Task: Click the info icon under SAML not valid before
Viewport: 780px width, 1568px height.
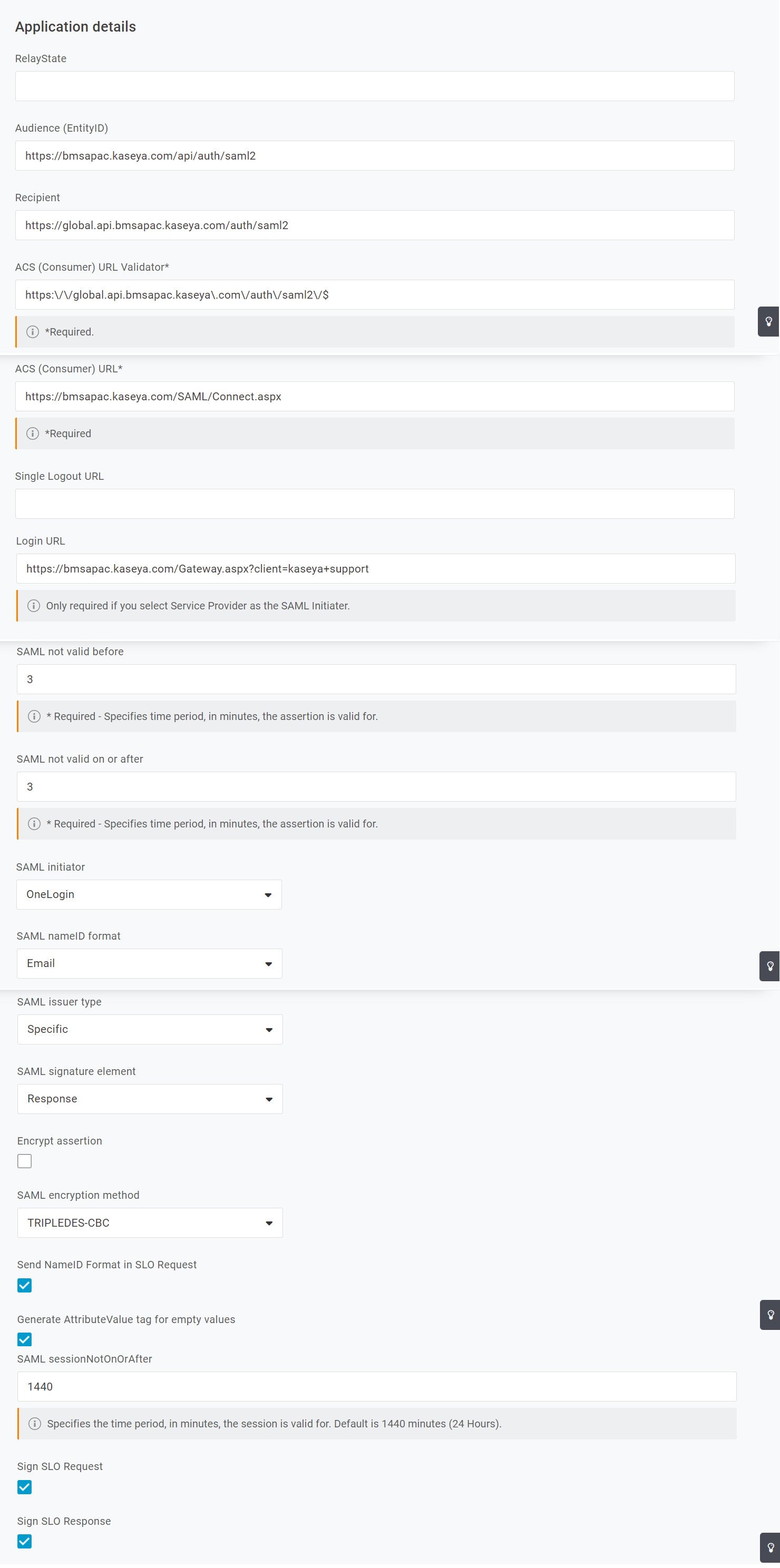Action: pyautogui.click(x=35, y=716)
